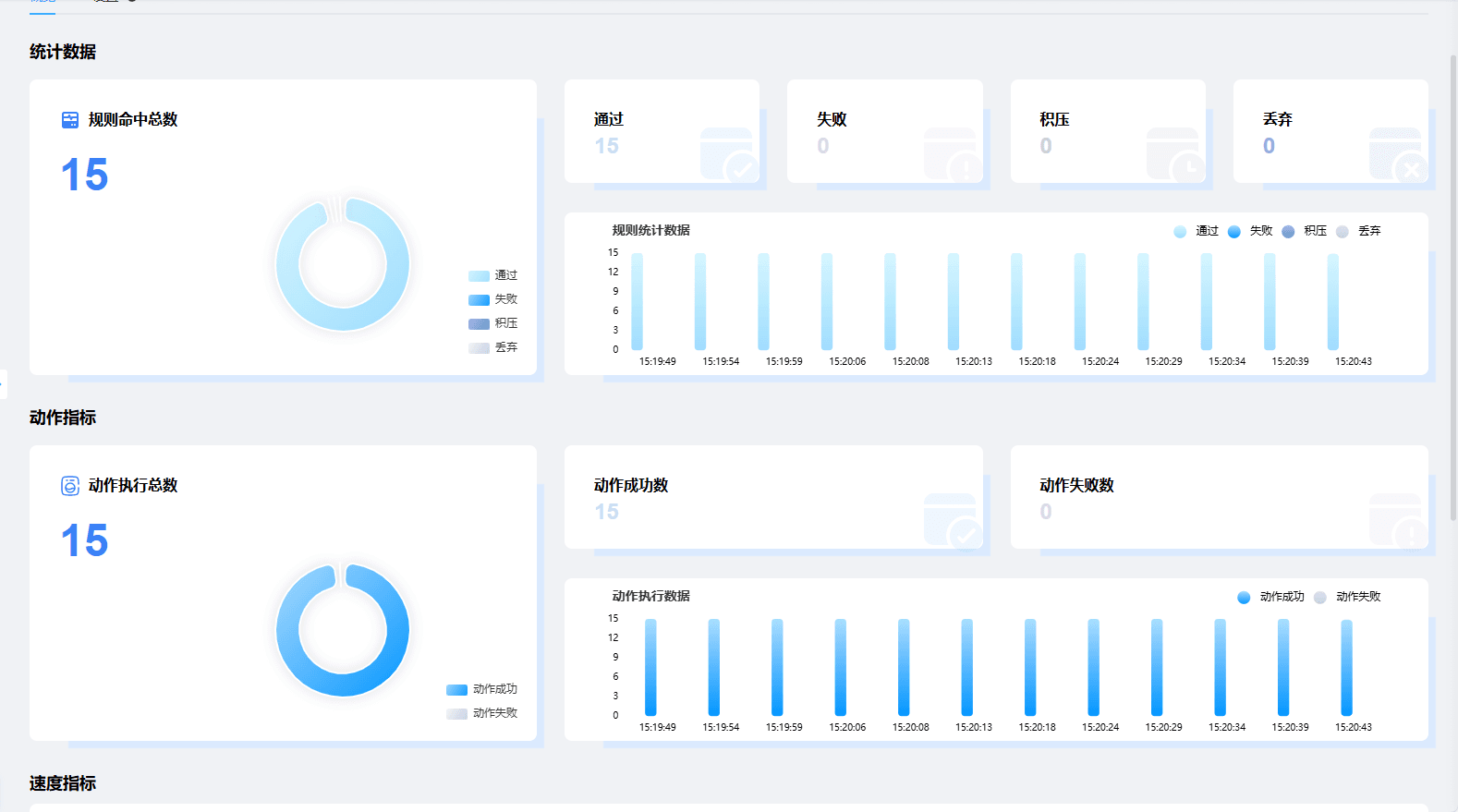Click the value 15 under 规则命中总数
This screenshot has height=812, width=1458.
click(x=84, y=175)
